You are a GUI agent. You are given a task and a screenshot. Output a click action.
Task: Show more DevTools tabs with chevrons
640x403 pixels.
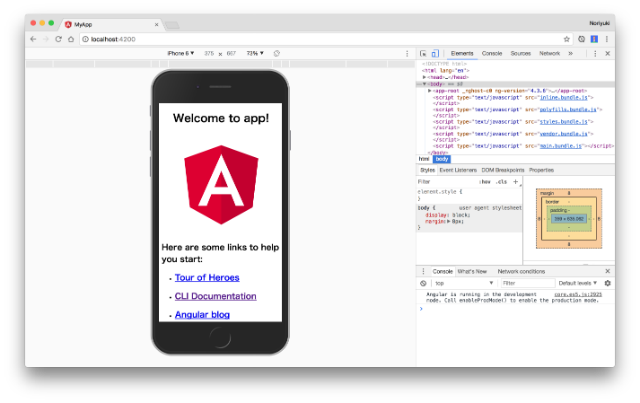coord(571,53)
